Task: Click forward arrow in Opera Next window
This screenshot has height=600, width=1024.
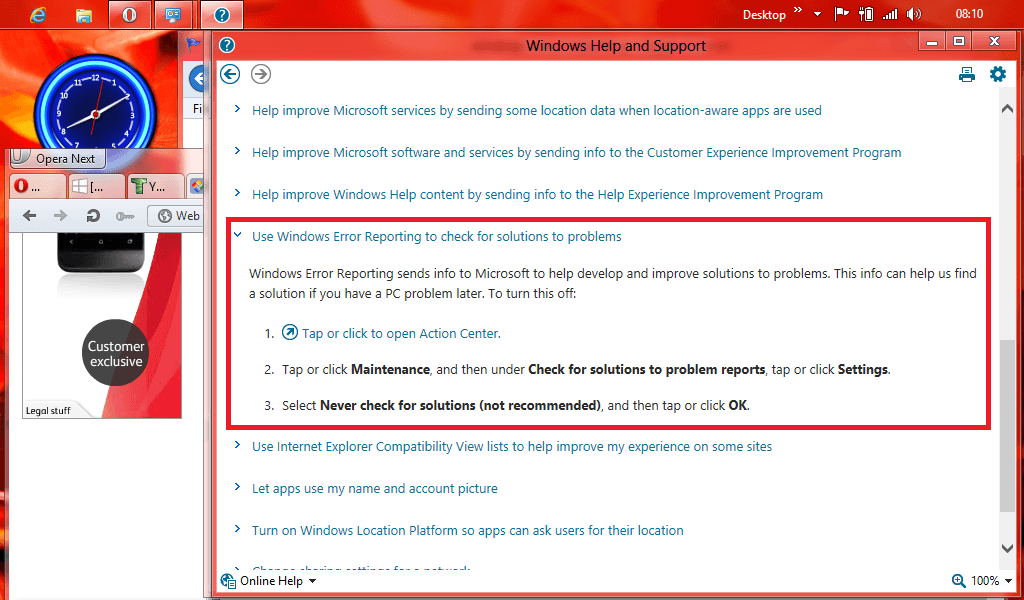Action: 61,215
